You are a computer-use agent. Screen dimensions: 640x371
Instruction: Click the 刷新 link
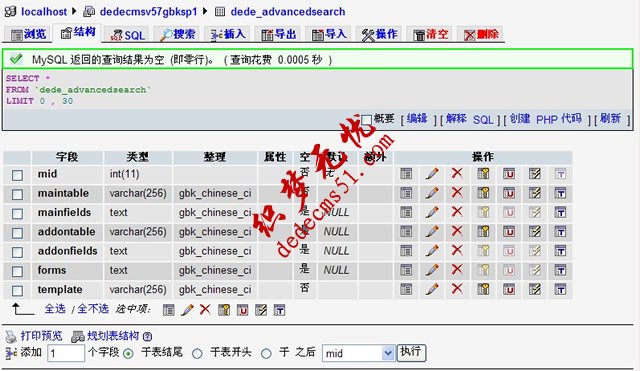pyautogui.click(x=610, y=119)
